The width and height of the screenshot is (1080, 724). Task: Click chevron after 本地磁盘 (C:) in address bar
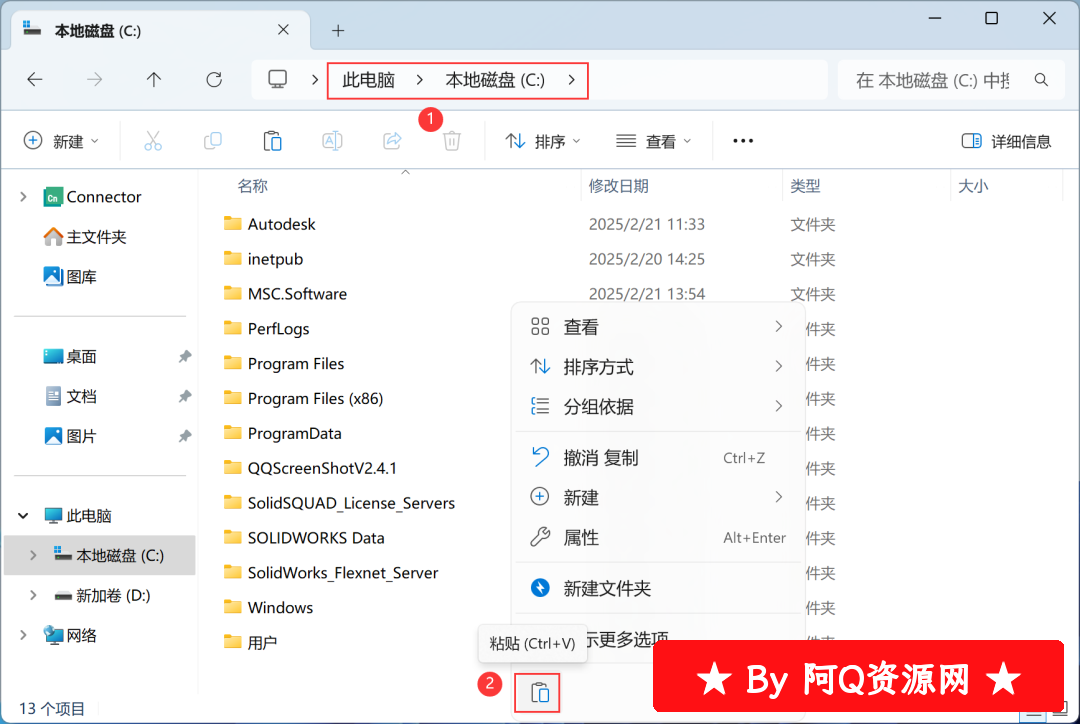pyautogui.click(x=572, y=80)
